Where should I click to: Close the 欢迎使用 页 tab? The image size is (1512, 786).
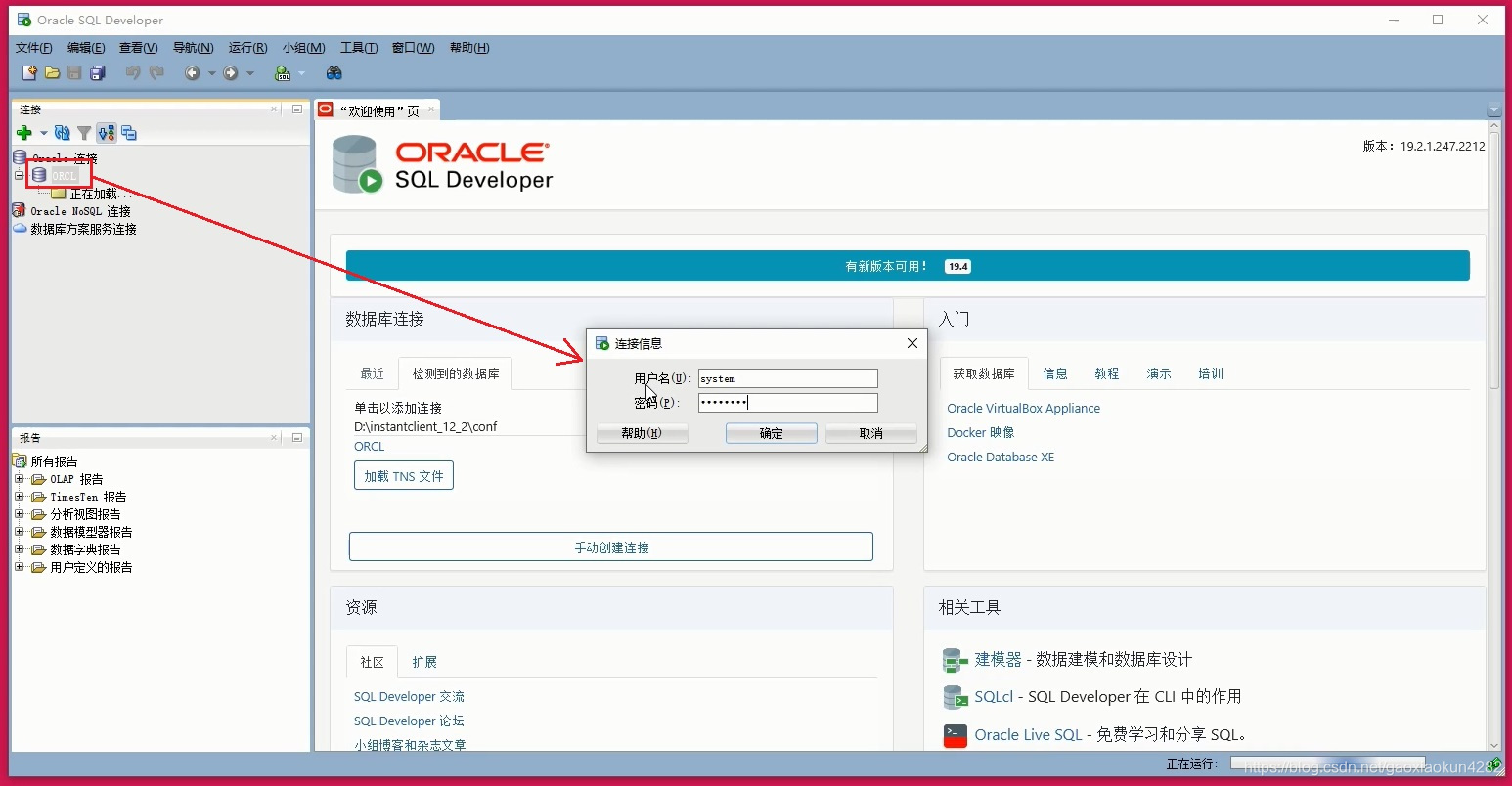click(430, 109)
